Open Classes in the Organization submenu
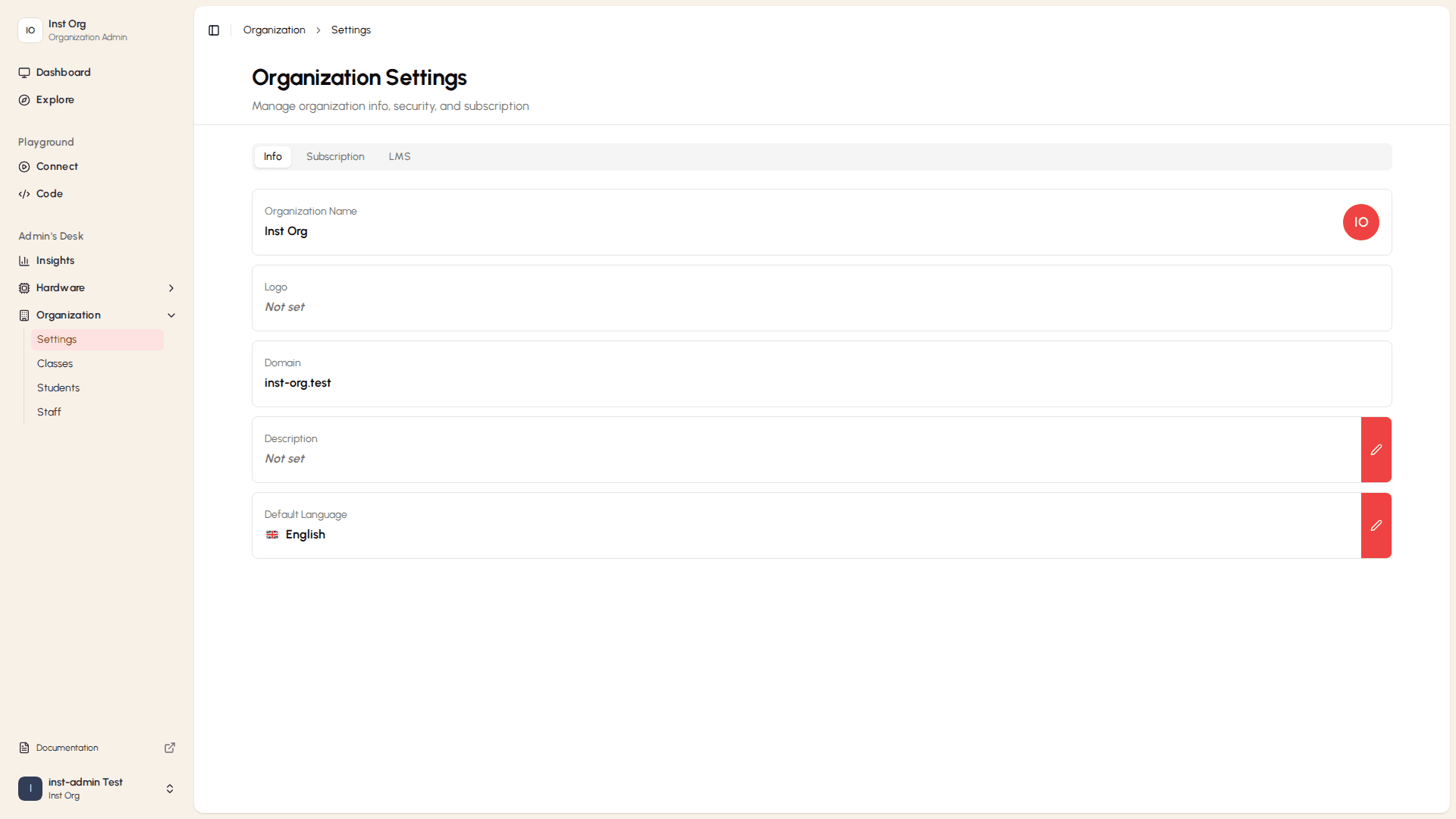The width and height of the screenshot is (1456, 819). point(97,364)
